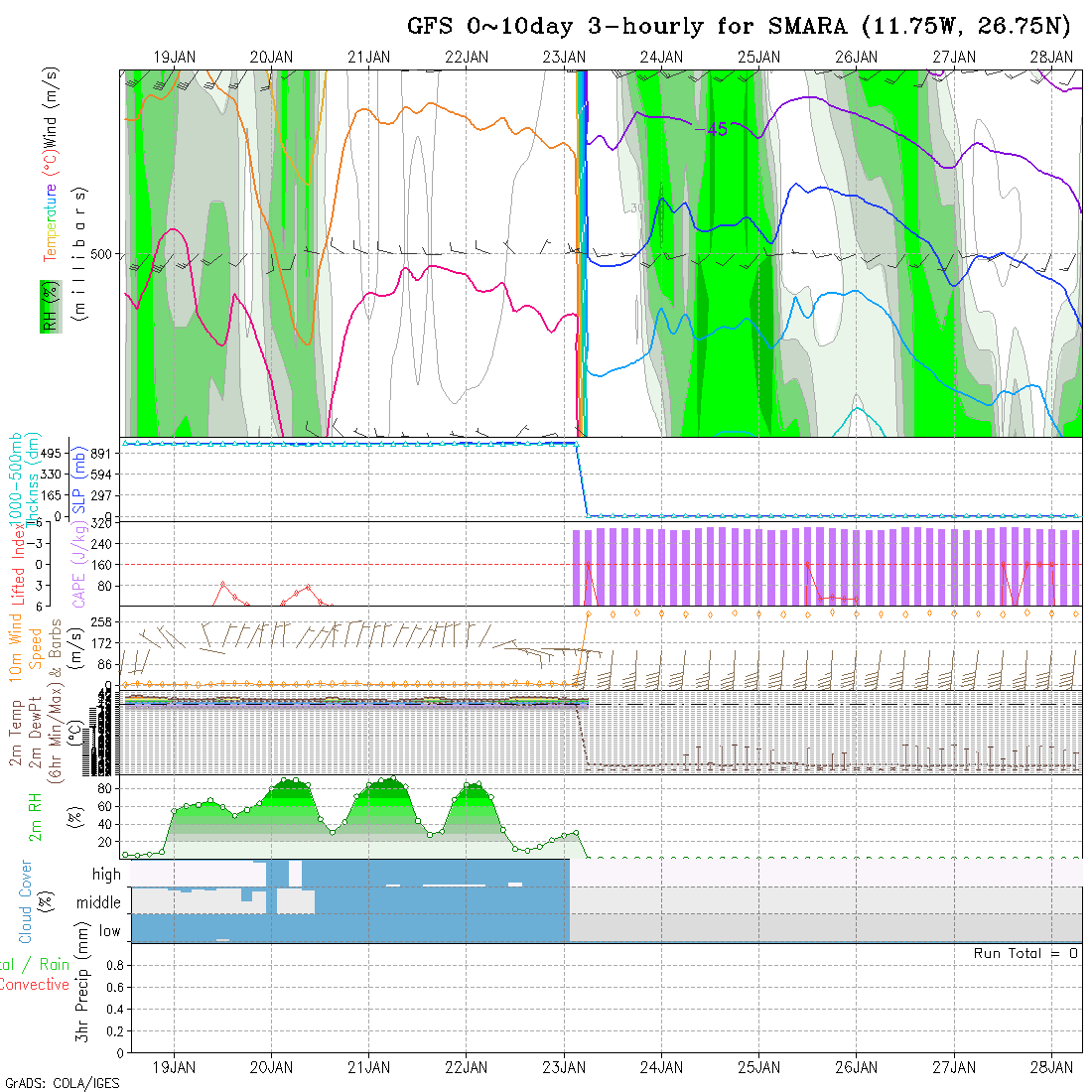Click the green 2m RH axis label
The image size is (1092, 1092).
click(x=36, y=817)
